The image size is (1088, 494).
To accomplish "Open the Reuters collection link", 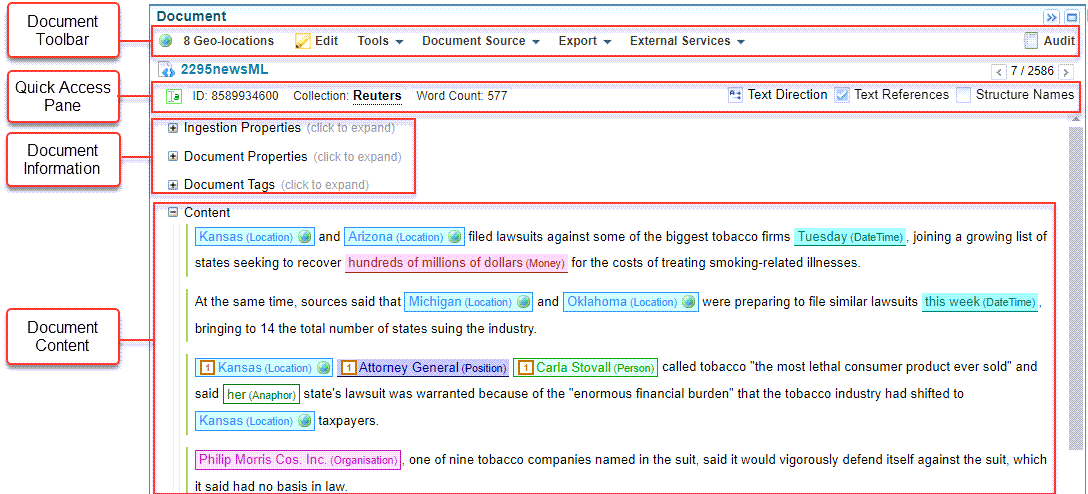I will [x=377, y=96].
